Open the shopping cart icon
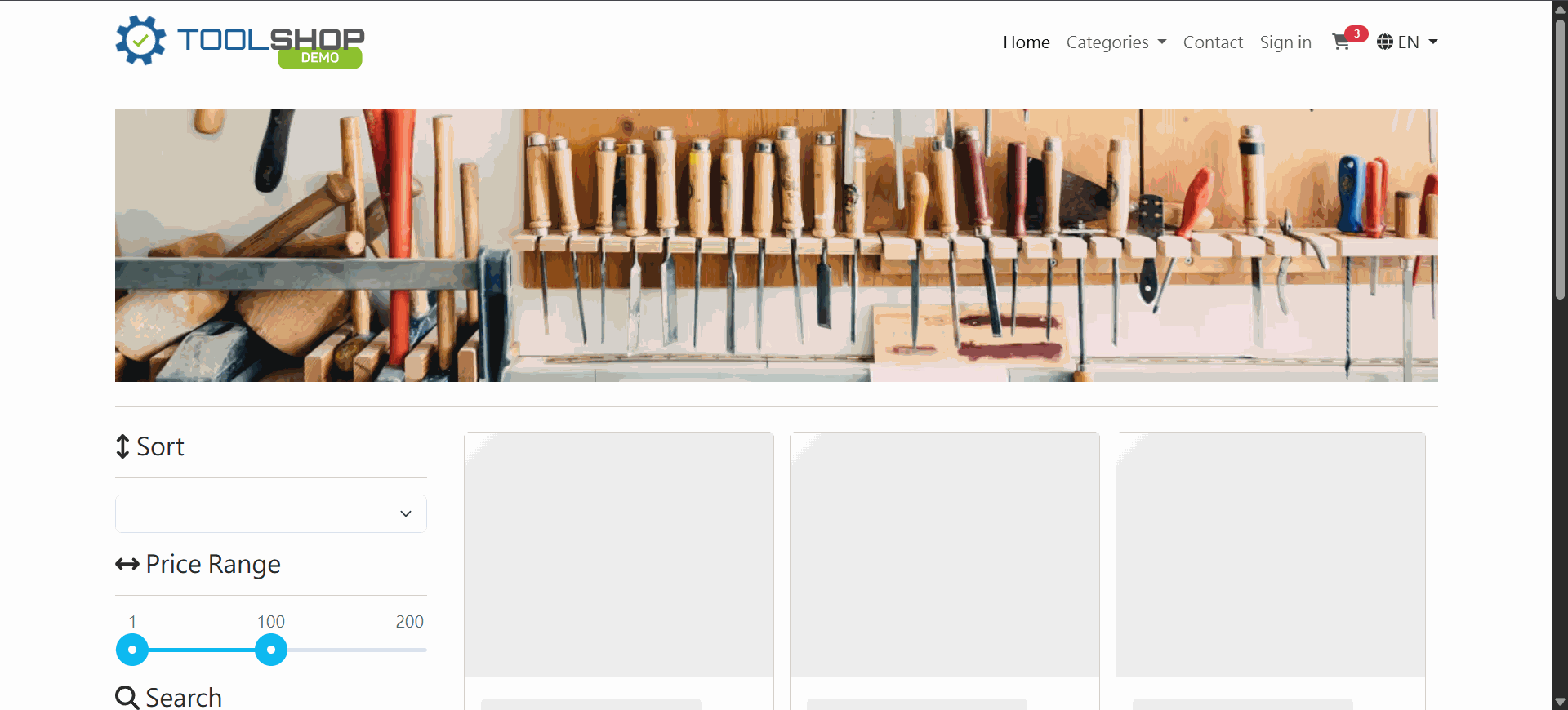Viewport: 1568px width, 710px height. tap(1340, 42)
